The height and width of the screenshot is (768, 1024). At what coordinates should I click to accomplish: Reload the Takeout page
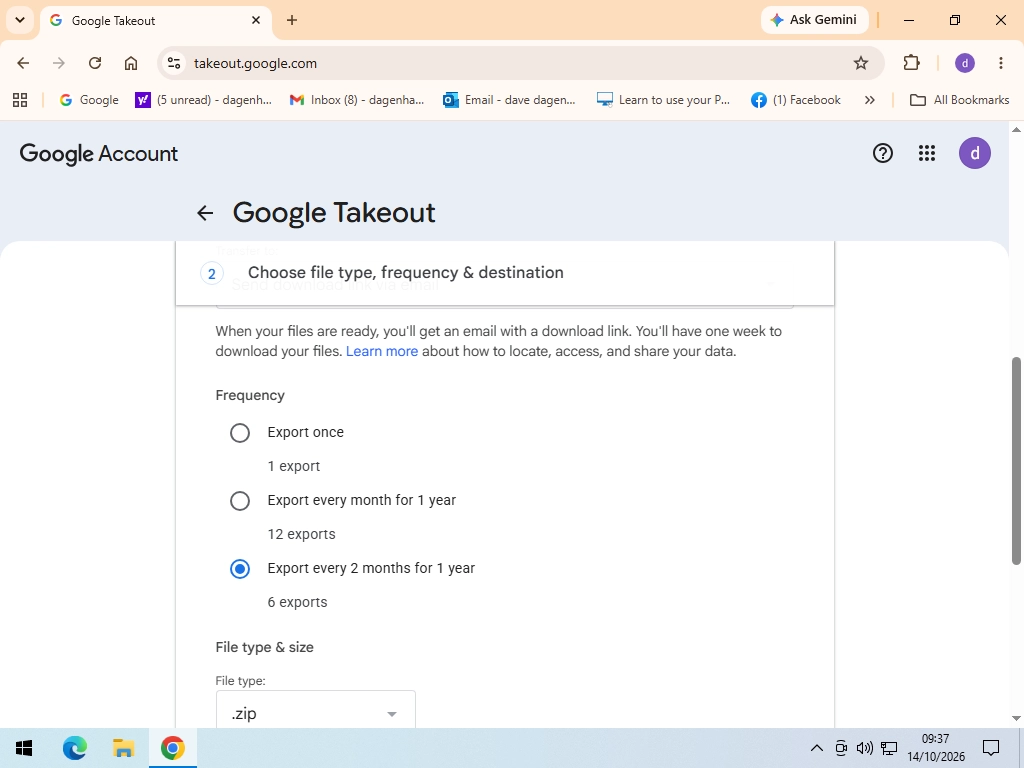[x=95, y=63]
